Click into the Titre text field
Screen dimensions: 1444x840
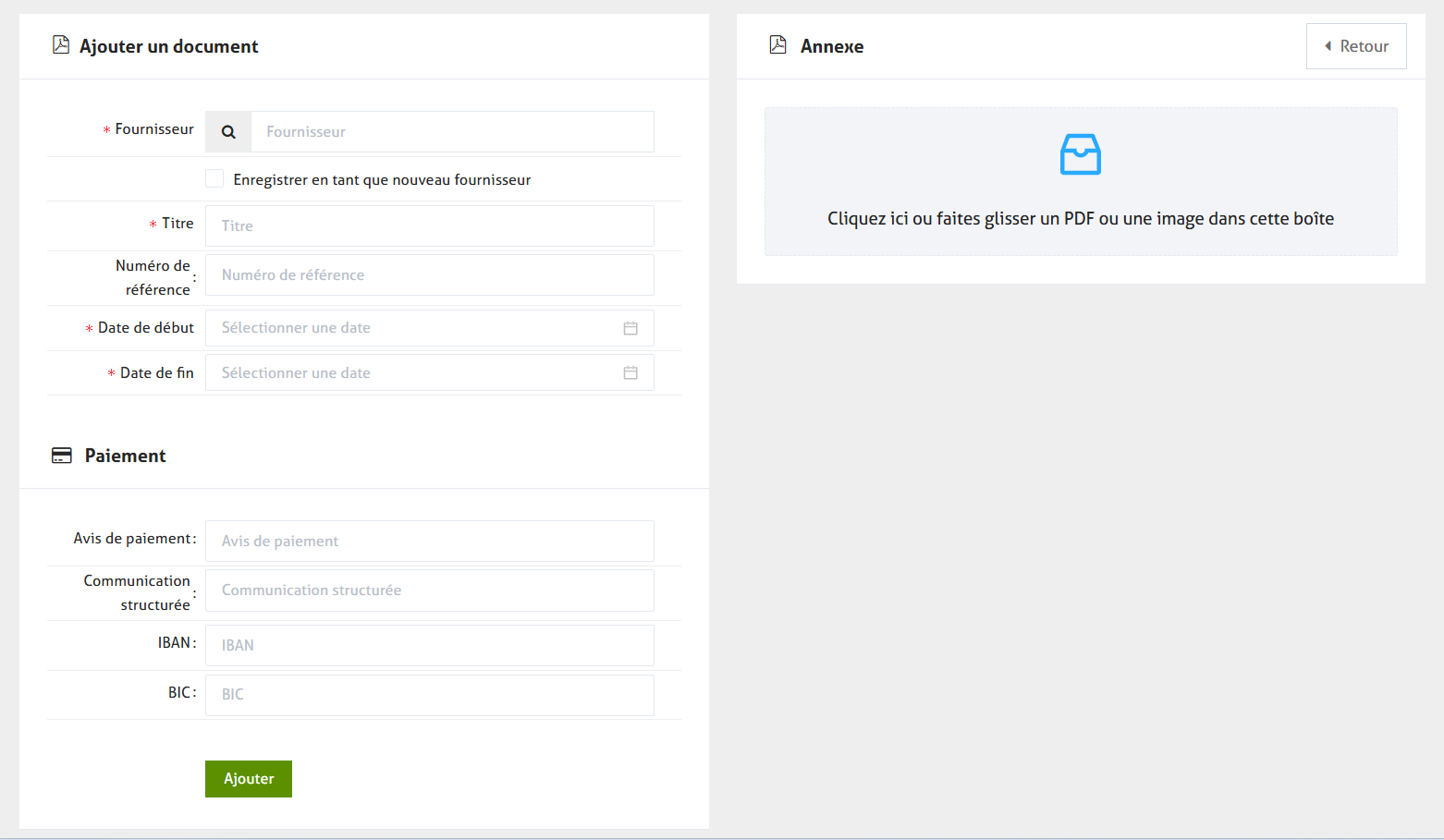pos(429,226)
